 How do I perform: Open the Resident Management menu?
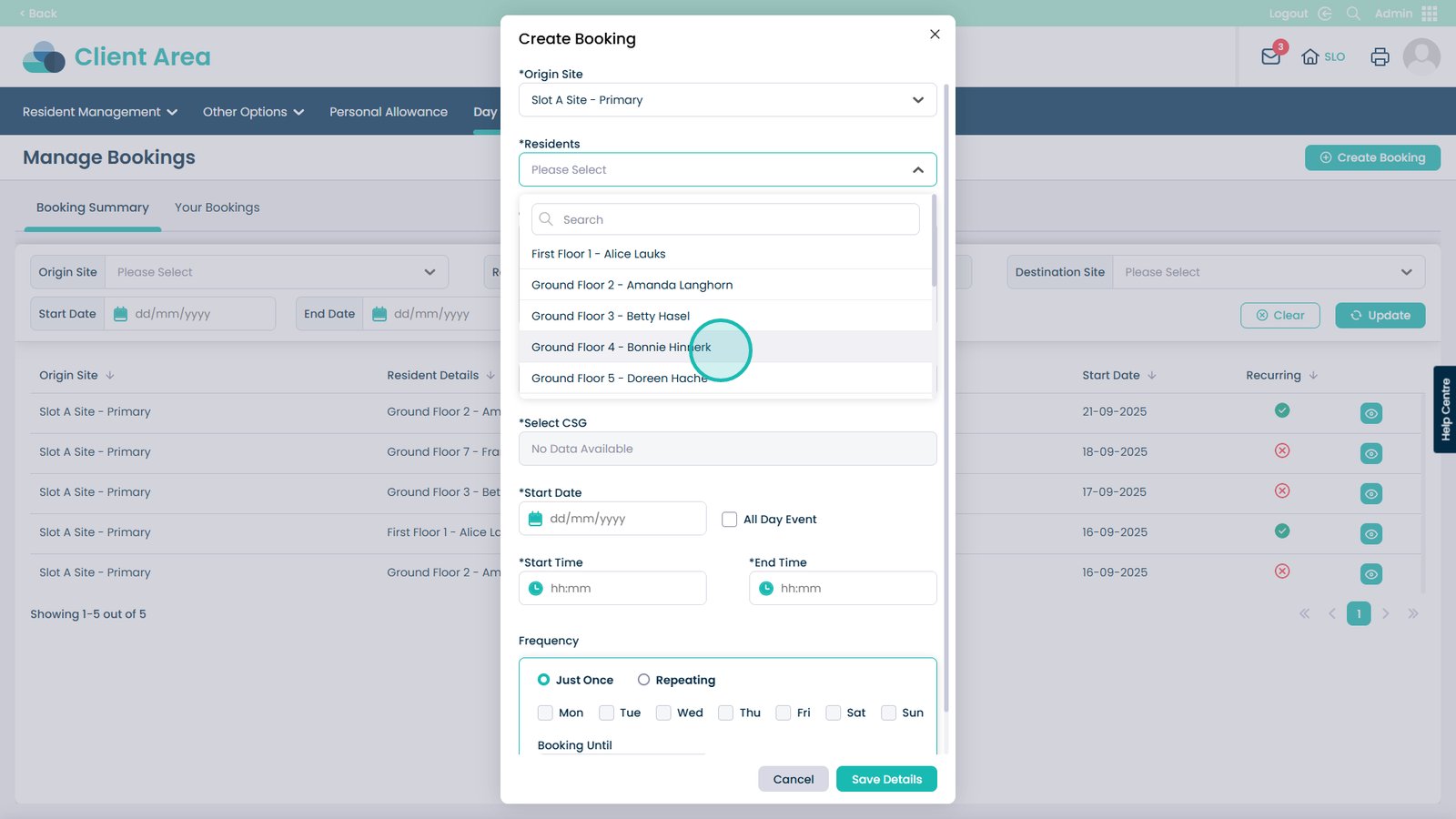pos(100,112)
